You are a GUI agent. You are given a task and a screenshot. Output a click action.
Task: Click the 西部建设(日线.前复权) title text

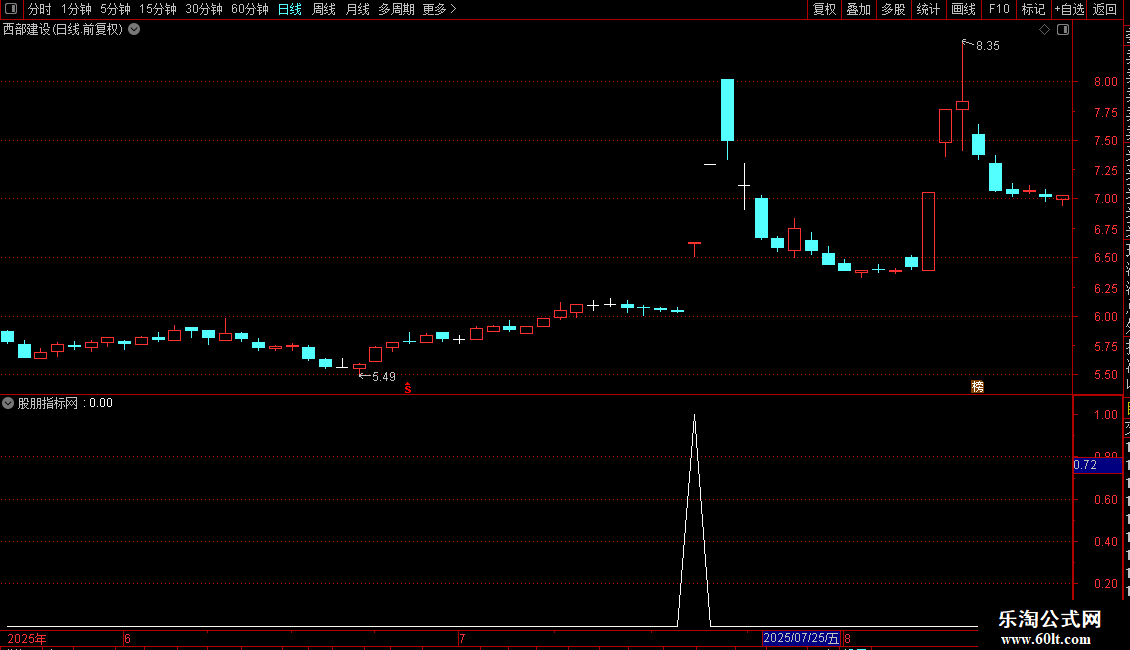point(63,30)
